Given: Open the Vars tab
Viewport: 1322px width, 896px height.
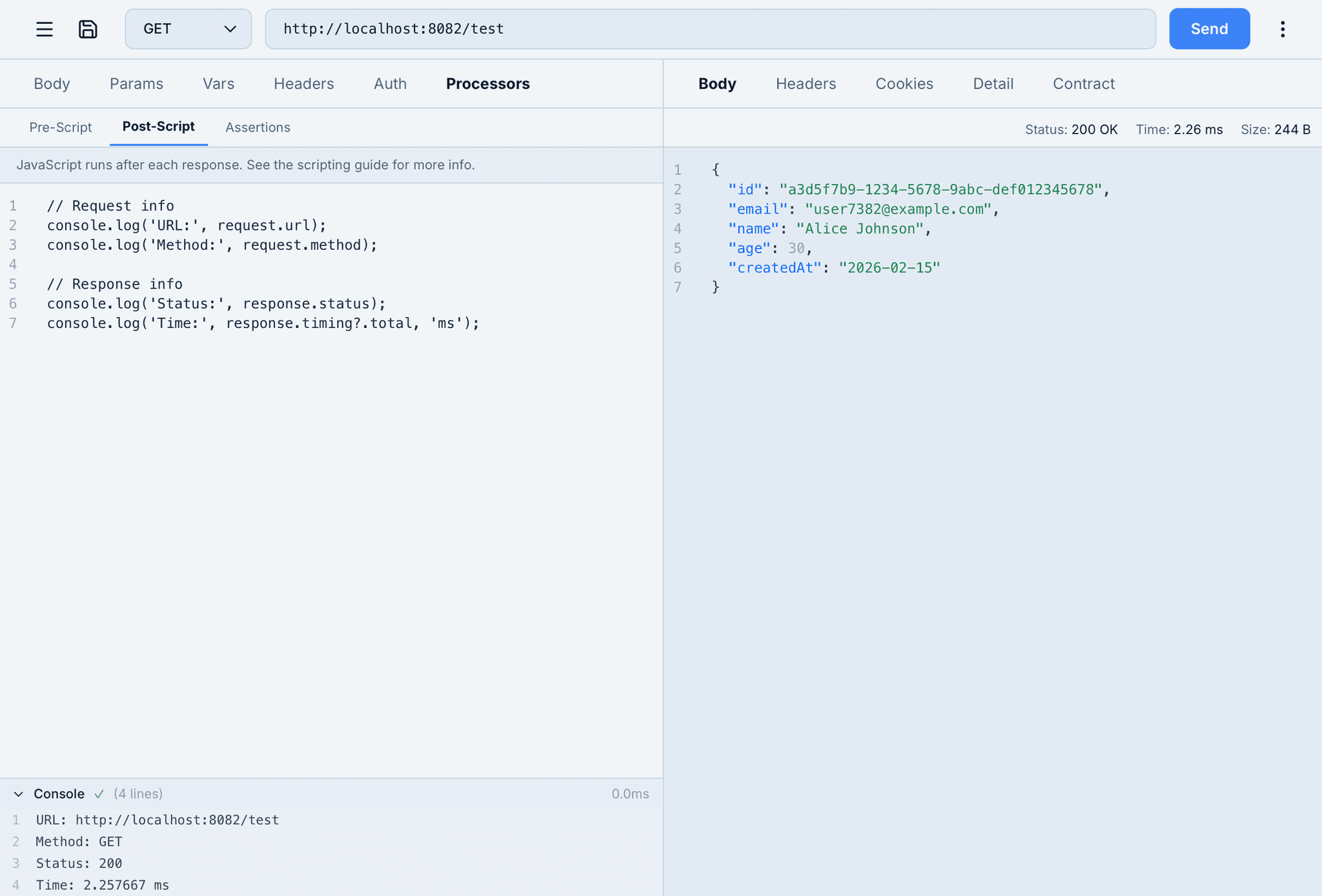Looking at the screenshot, I should point(218,84).
